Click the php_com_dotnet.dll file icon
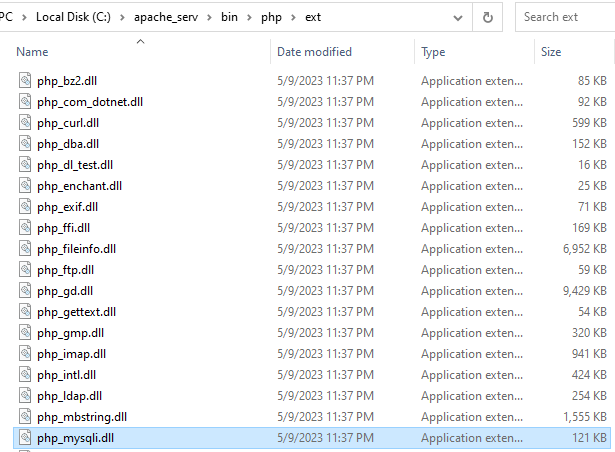The image size is (615, 452). 25,101
